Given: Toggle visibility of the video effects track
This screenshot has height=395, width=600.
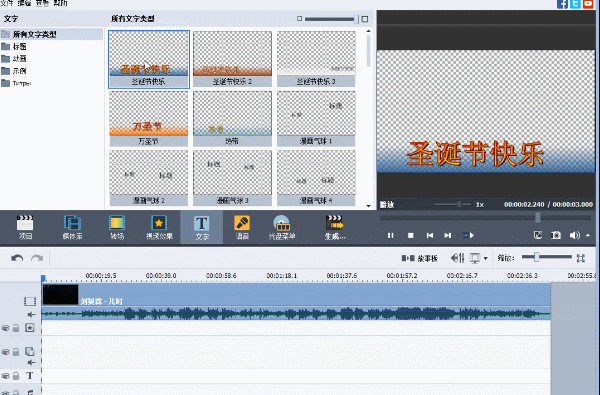Looking at the screenshot, I should (x=5, y=328).
